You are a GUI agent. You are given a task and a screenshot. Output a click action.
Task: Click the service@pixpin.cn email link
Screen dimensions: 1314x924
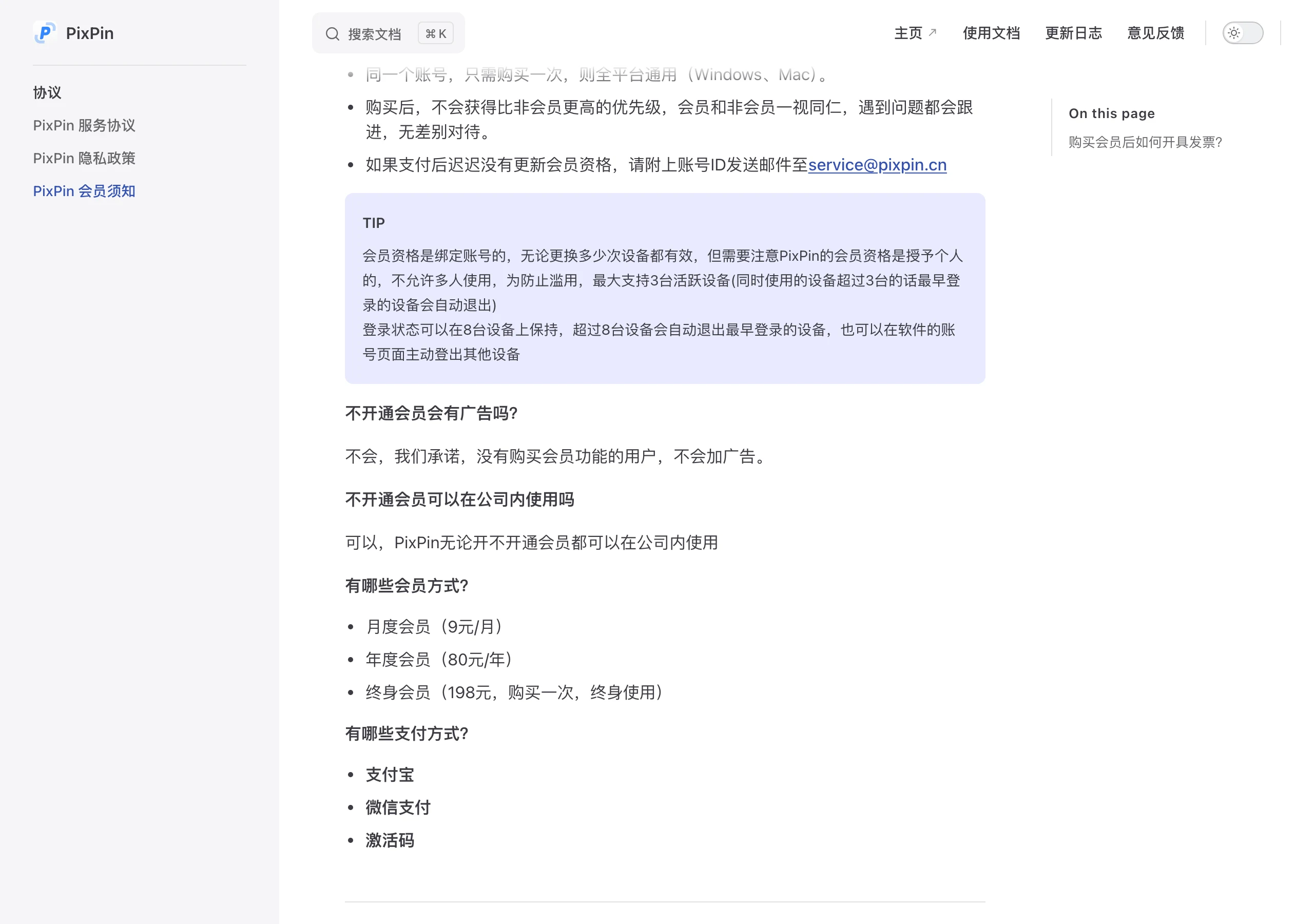[x=877, y=165]
